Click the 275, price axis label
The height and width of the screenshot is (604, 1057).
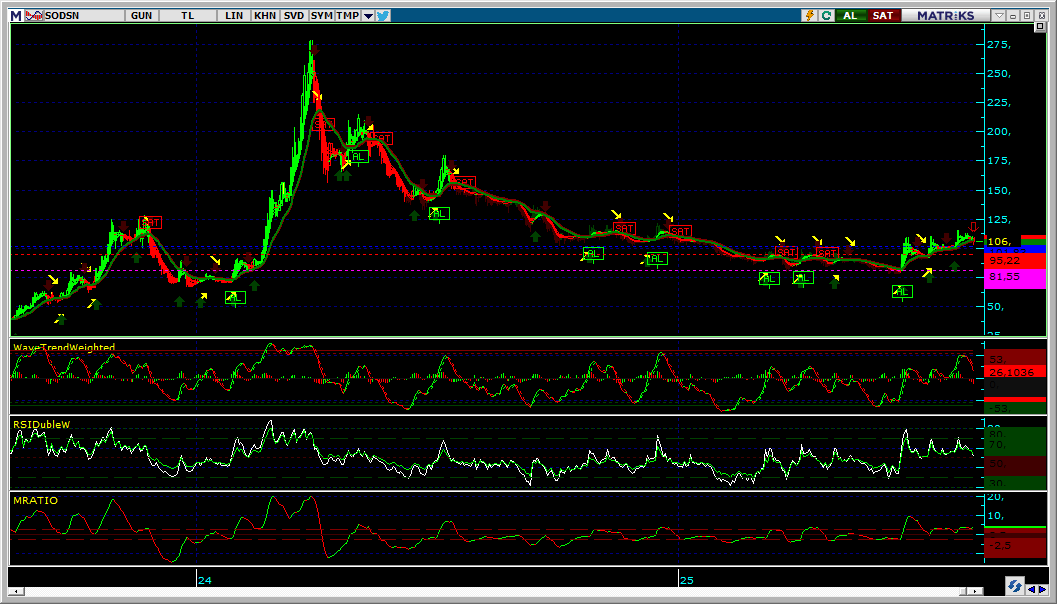pos(1000,45)
